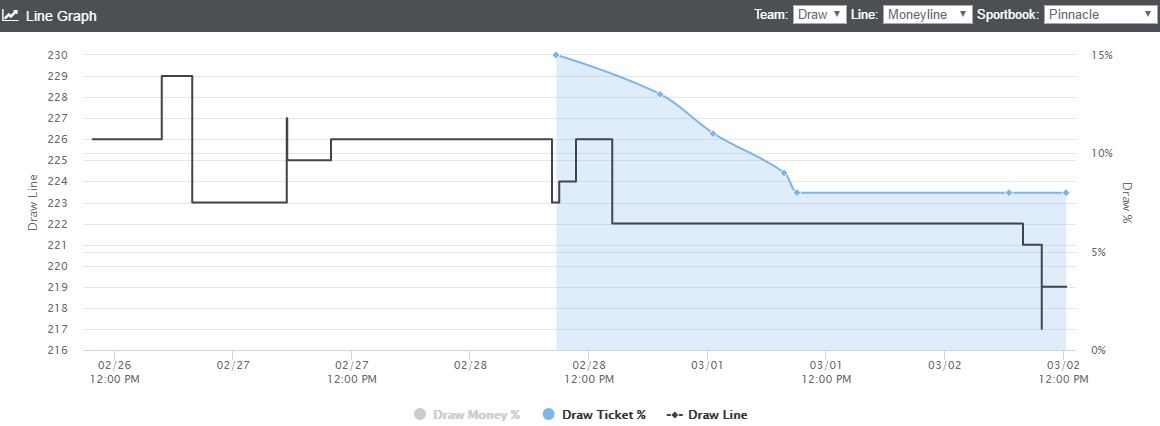
Task: Click the last ticket % data point at right edge
Action: (x=1066, y=192)
